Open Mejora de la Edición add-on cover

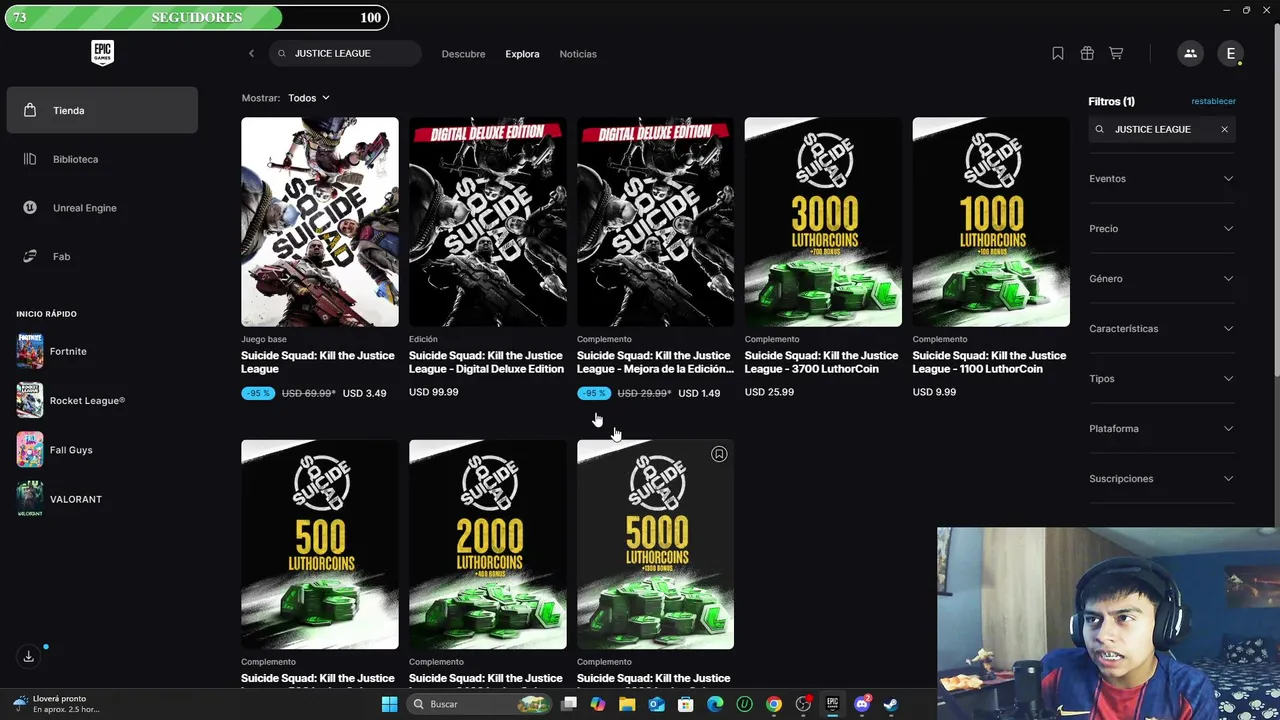pyautogui.click(x=656, y=222)
